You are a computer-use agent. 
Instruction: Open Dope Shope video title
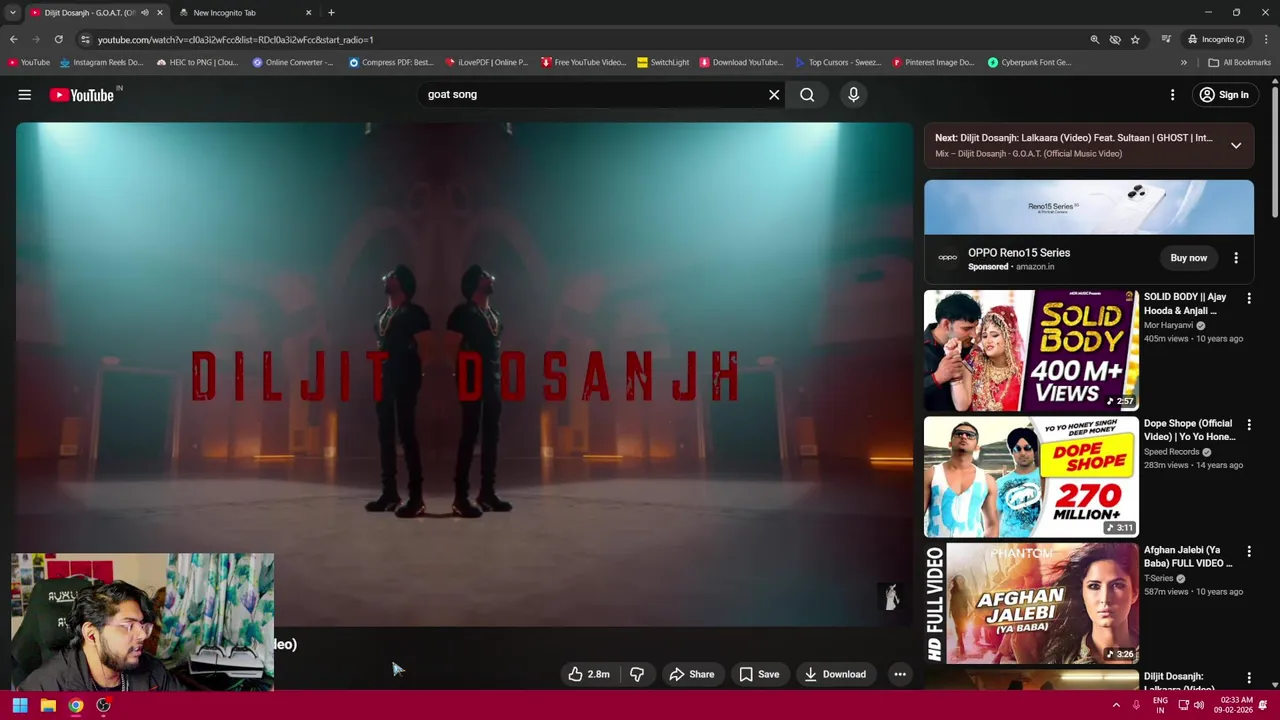1189,430
